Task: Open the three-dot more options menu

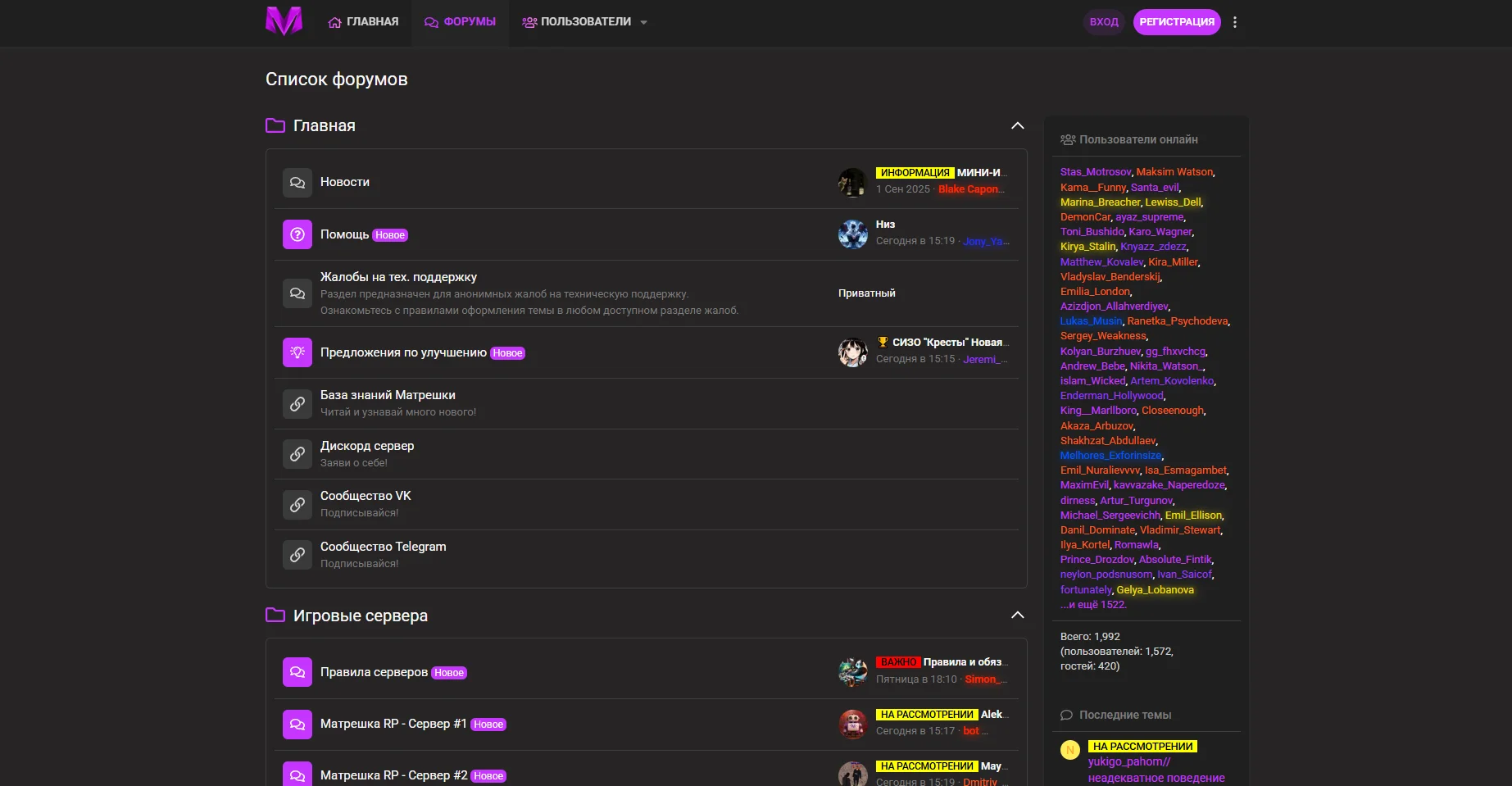Action: [1235, 22]
